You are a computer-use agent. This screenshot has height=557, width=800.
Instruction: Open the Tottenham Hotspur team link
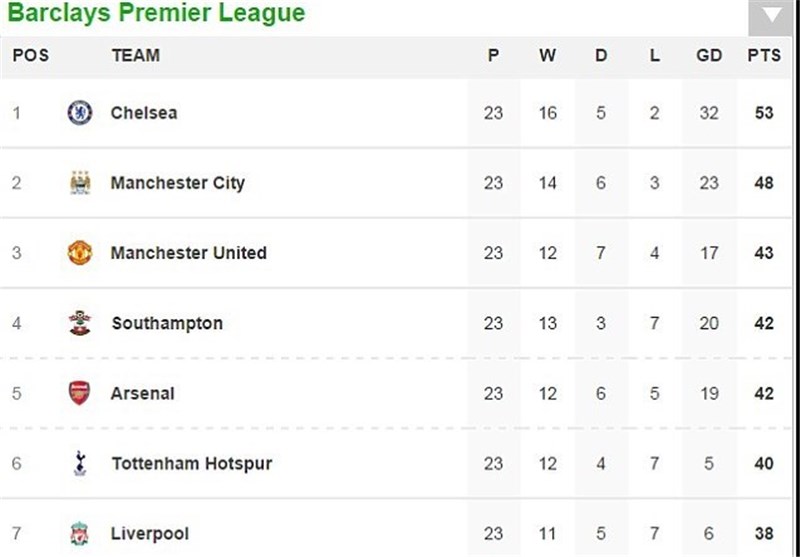click(191, 463)
